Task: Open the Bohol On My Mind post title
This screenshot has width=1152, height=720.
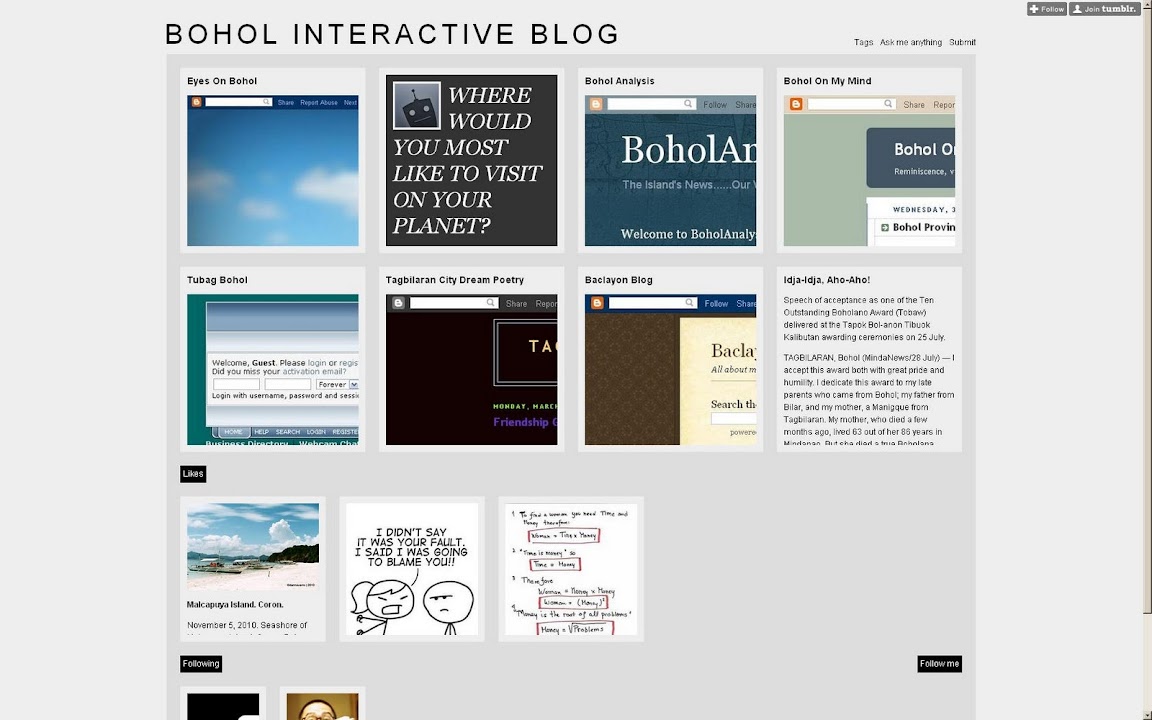Action: pyautogui.click(x=827, y=81)
